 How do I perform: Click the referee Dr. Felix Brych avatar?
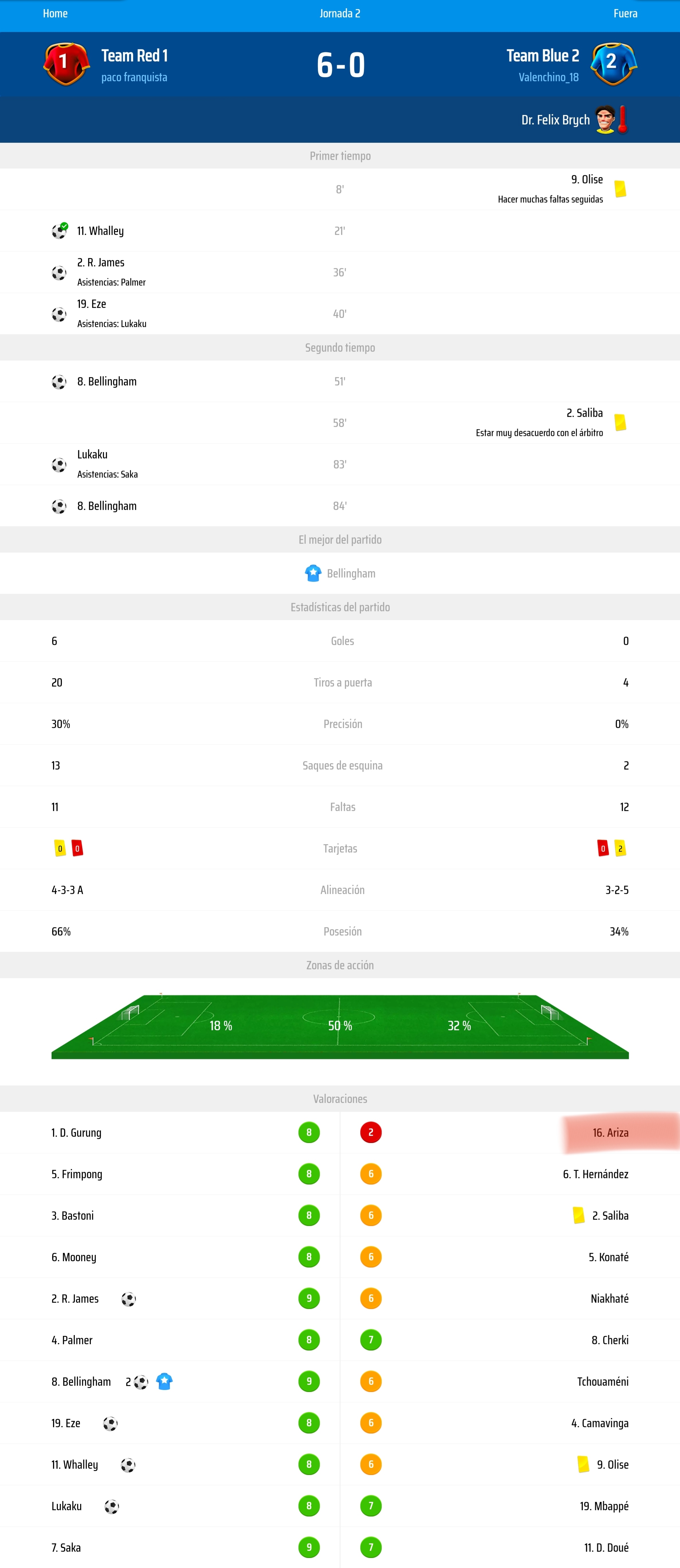(x=605, y=119)
